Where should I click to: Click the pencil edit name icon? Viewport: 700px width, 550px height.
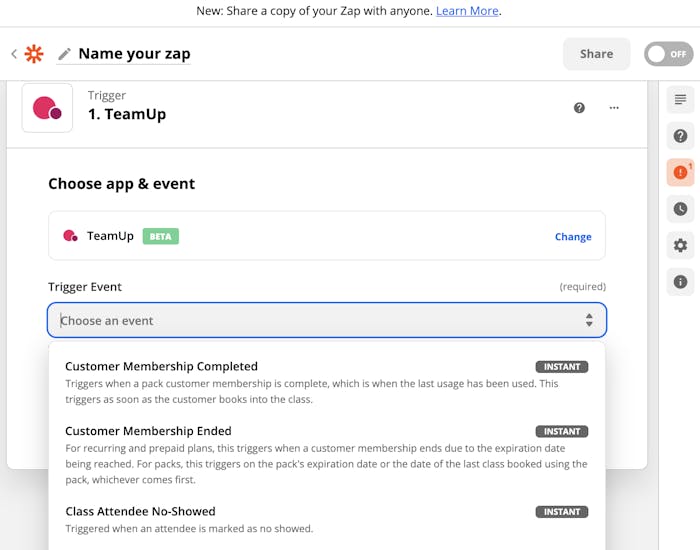tap(65, 54)
